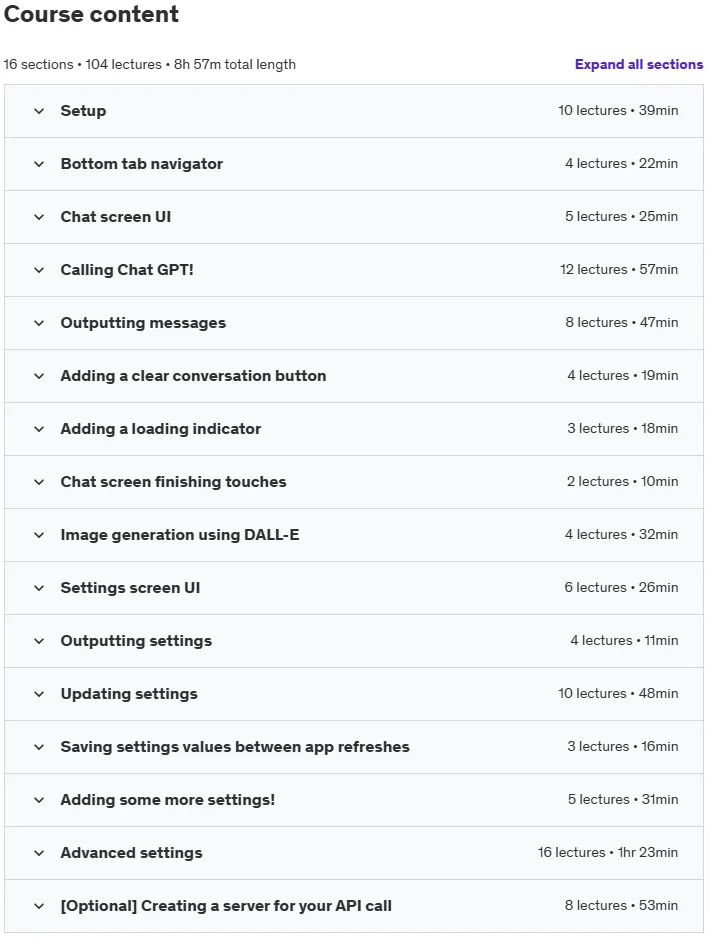Open the Settings screen UI section title
The height and width of the screenshot is (939, 709).
[130, 587]
